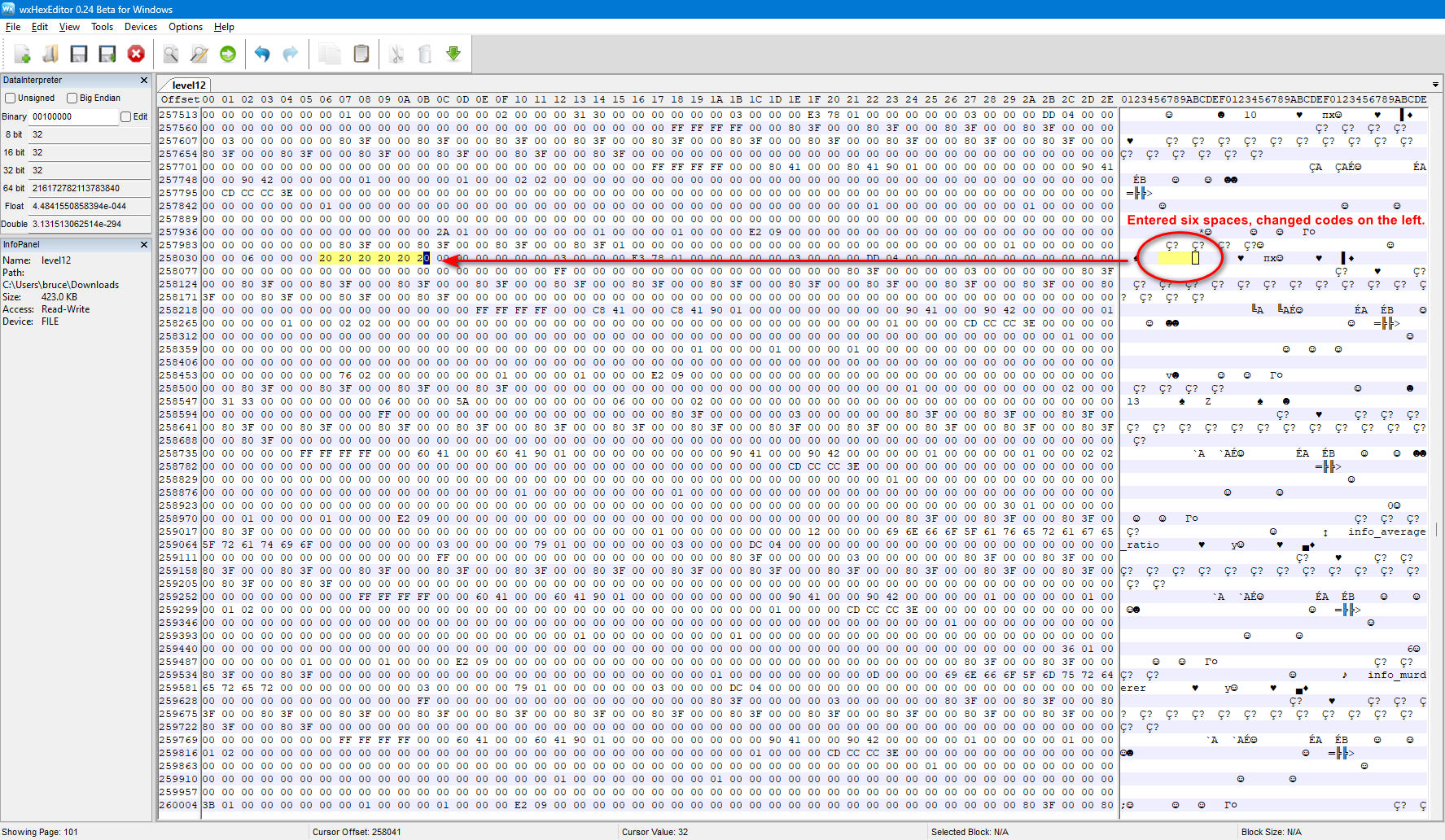
Task: Click the Size 423.0 KB info line
Action: point(40,297)
